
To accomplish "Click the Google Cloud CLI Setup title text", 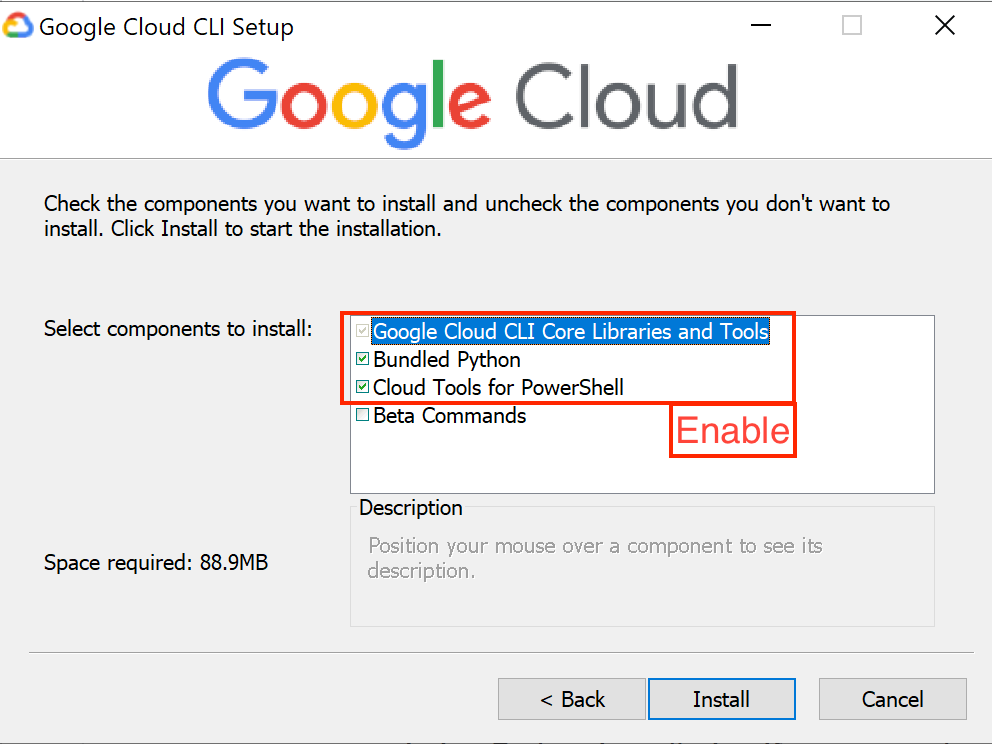I will [166, 27].
